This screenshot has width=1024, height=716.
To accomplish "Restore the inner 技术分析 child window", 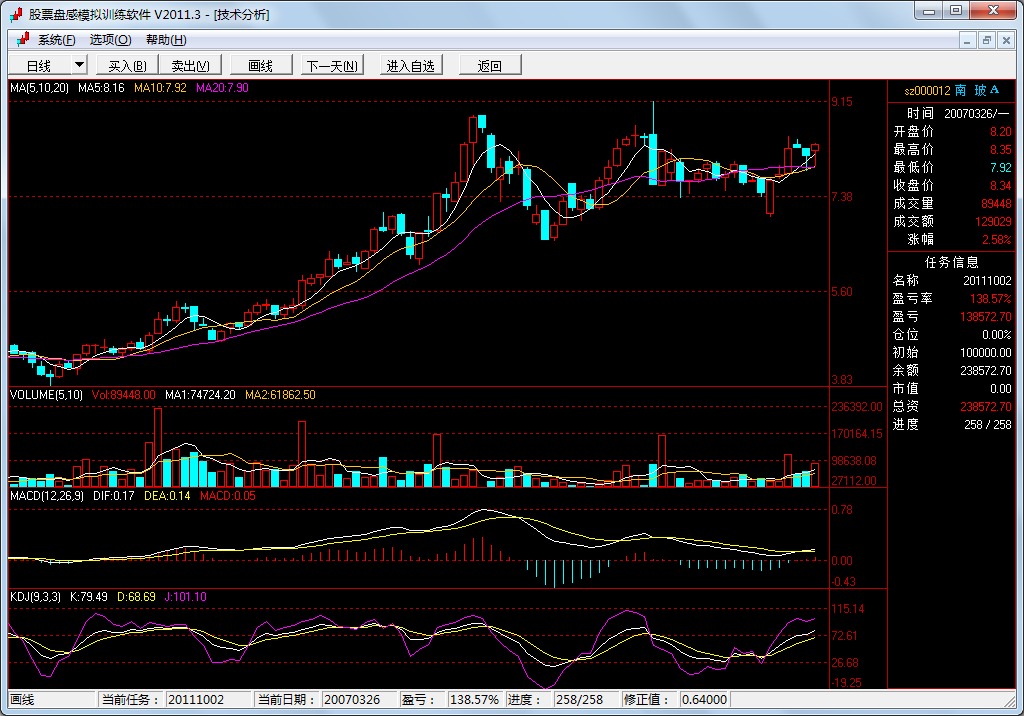I will 986,40.
